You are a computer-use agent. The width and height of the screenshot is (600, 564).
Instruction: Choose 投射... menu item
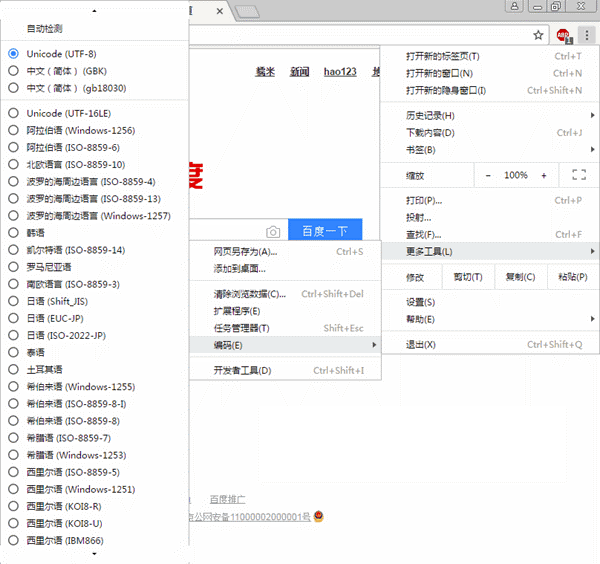pos(490,218)
